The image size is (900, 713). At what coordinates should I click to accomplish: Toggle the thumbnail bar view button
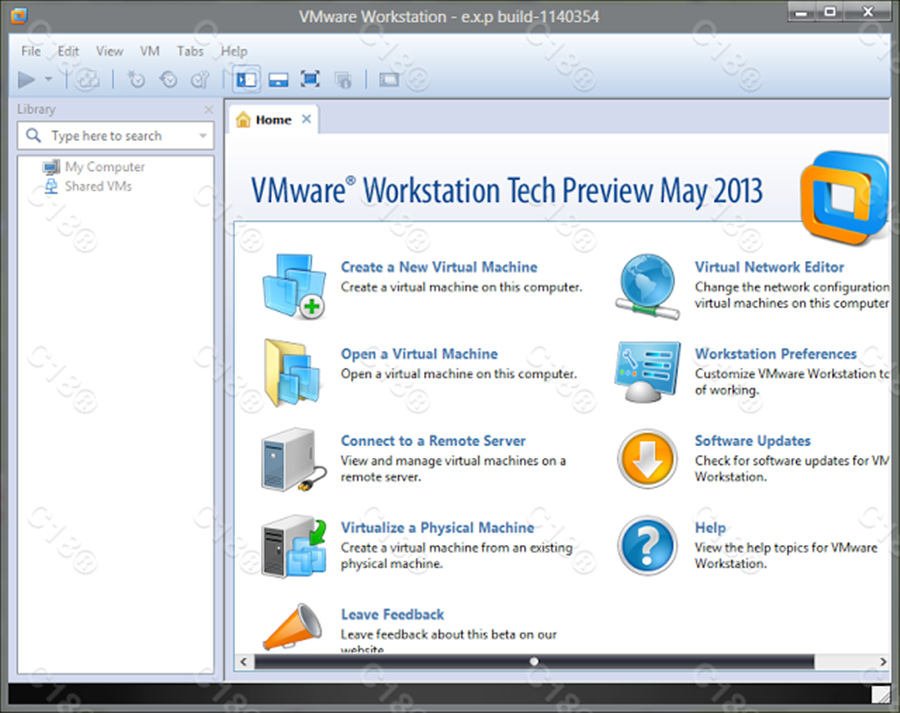pos(278,79)
